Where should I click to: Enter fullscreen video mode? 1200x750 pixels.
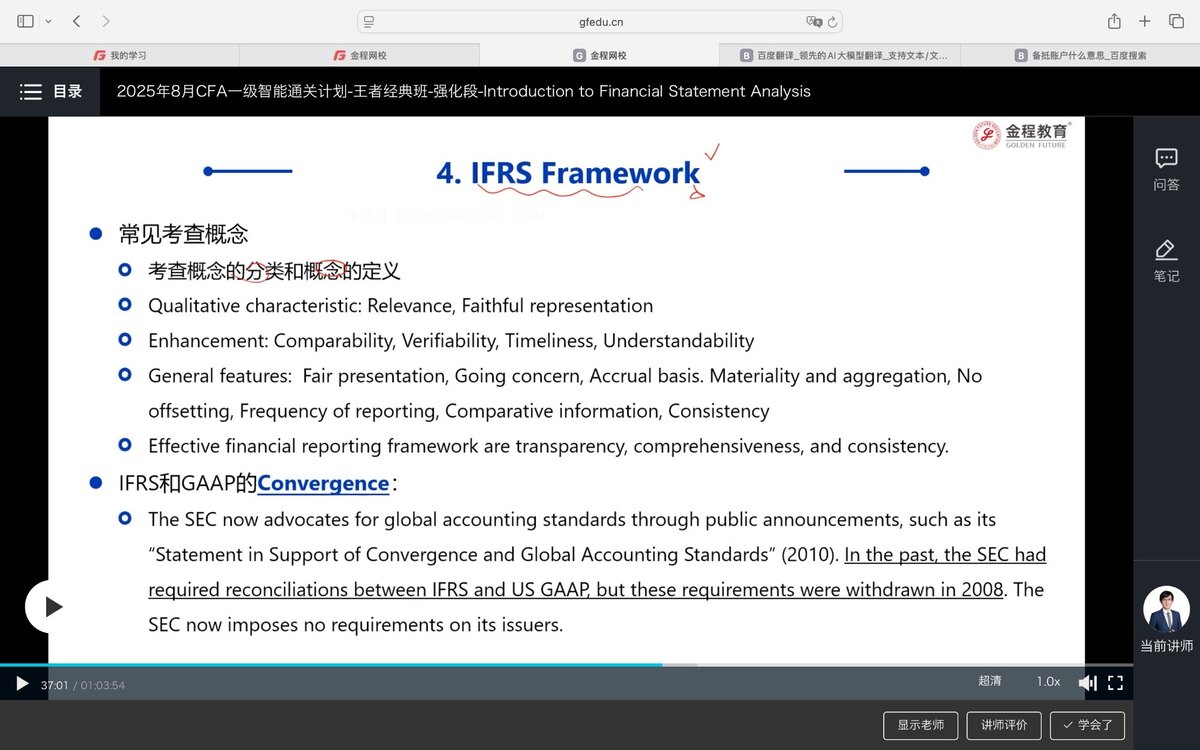tap(1115, 683)
